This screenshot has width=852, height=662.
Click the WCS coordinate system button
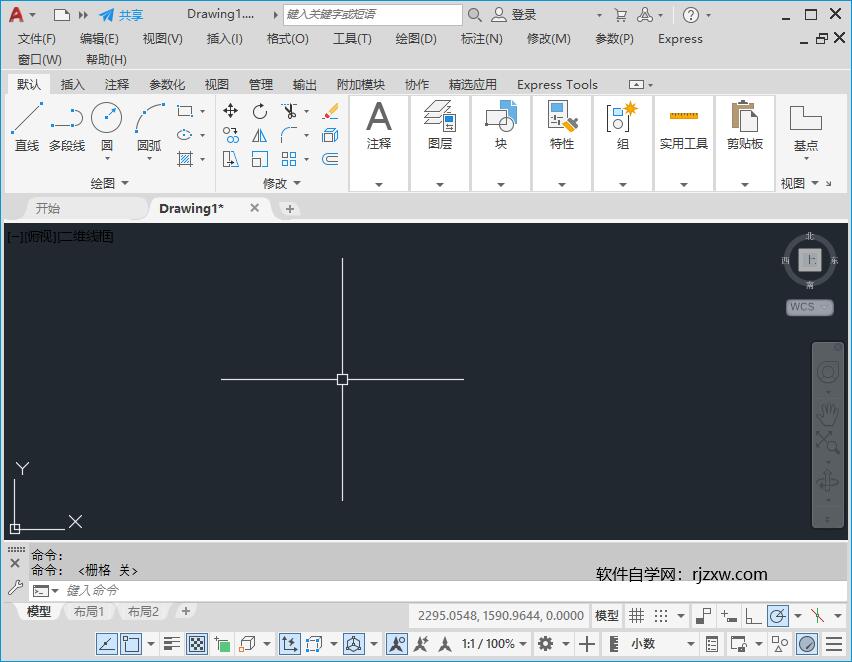click(809, 307)
